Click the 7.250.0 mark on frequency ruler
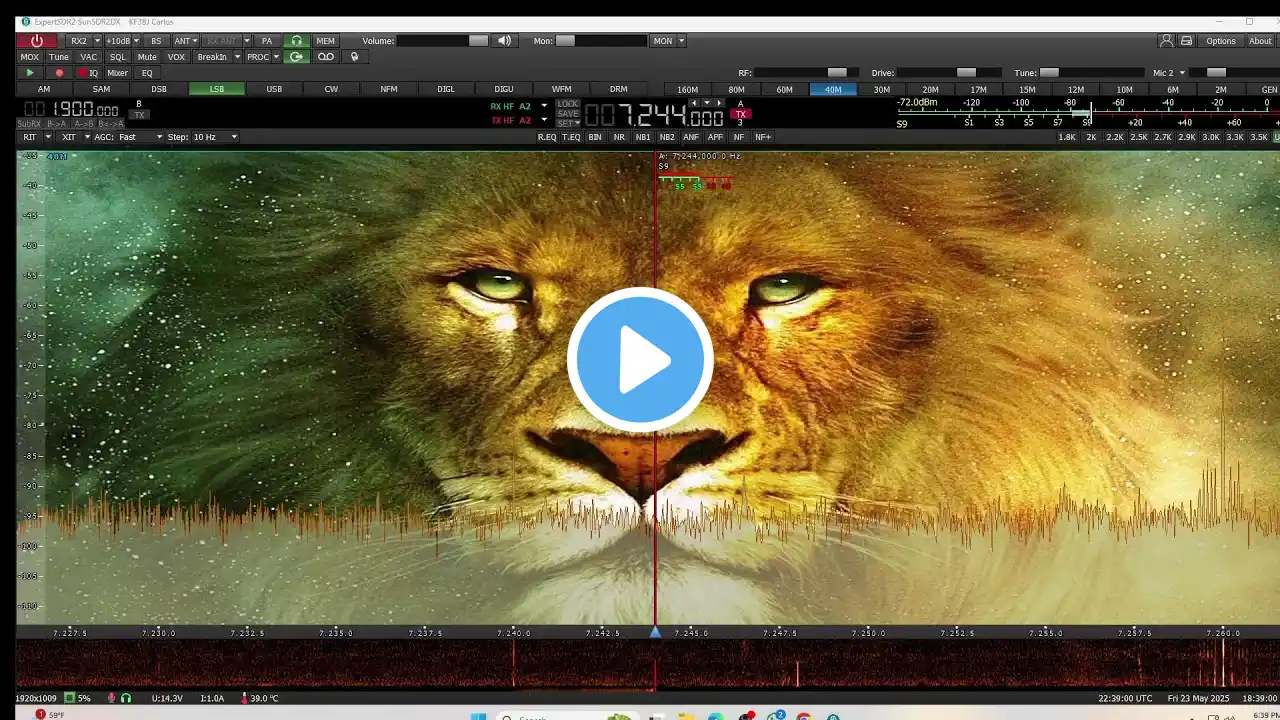Screen dimensions: 1280x720 [869, 633]
